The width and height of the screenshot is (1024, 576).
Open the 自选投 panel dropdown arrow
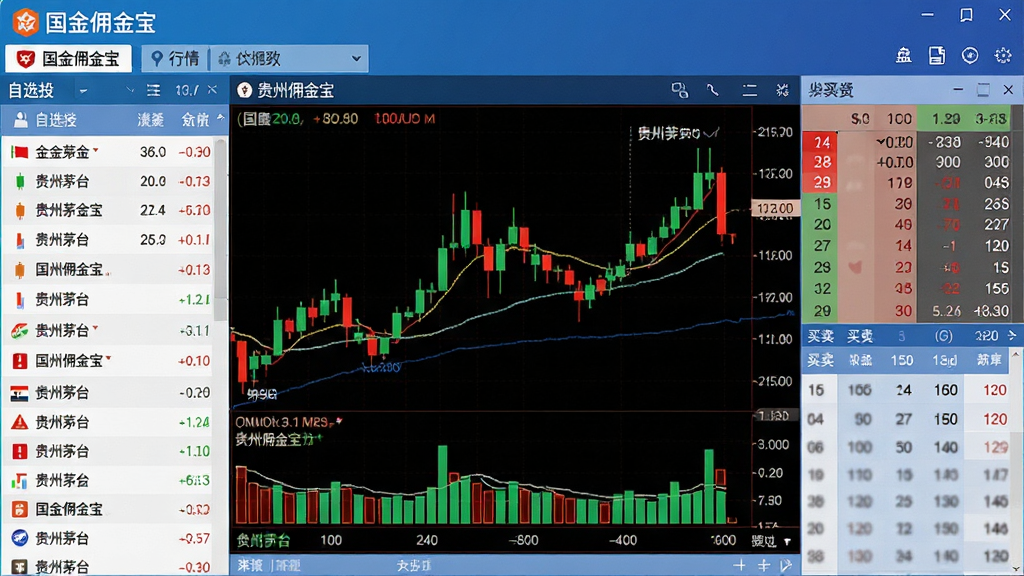click(x=83, y=91)
